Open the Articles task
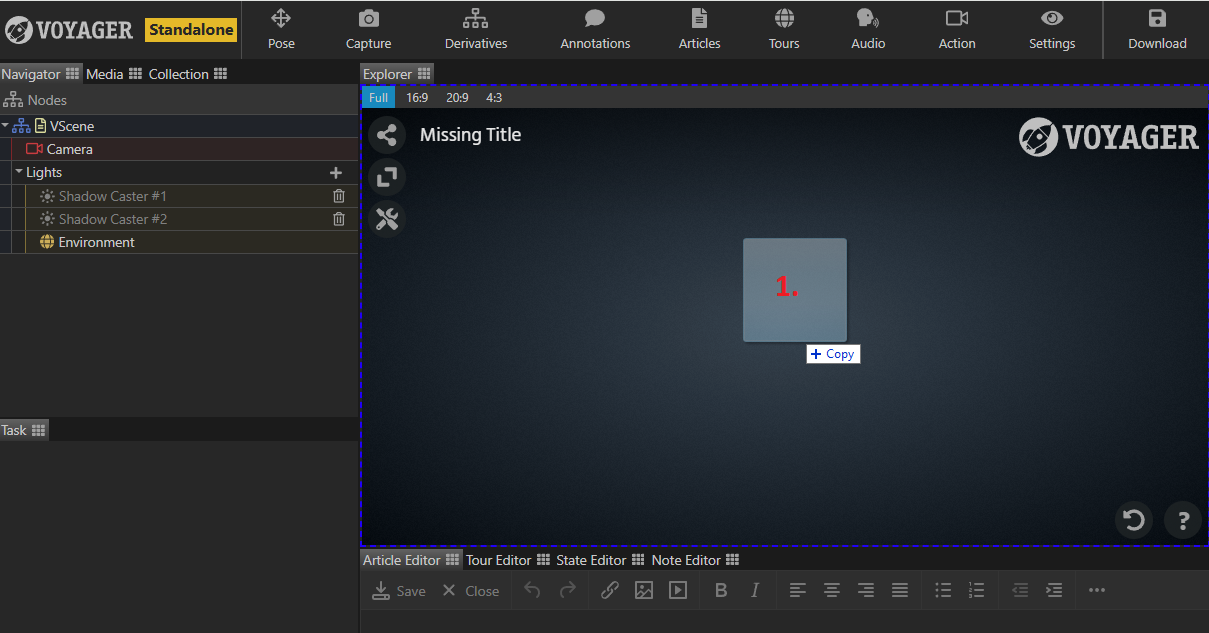This screenshot has height=633, width=1209. [x=699, y=30]
